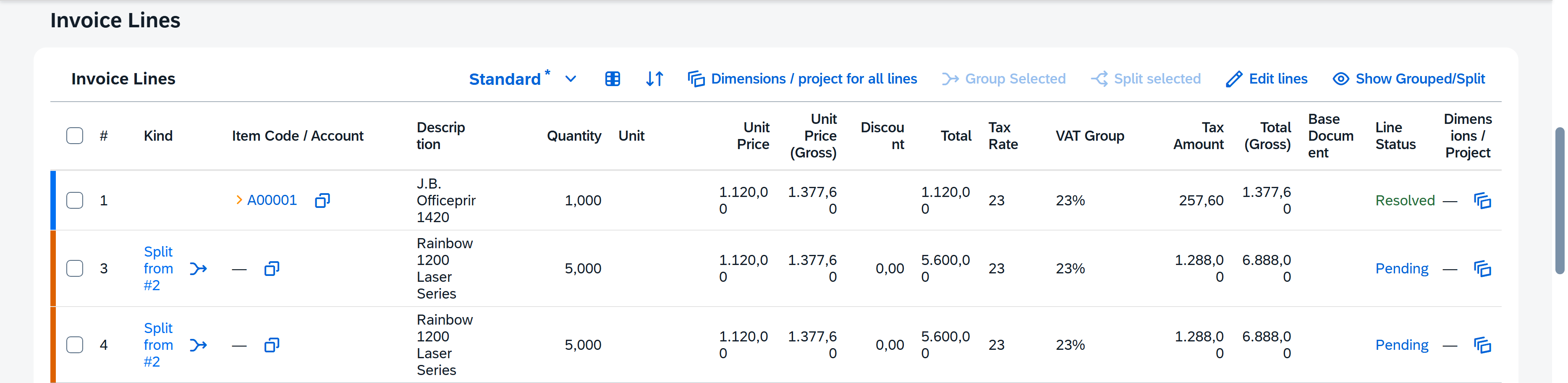The width and height of the screenshot is (1568, 383).
Task: Open dimensions/project icon for row 4
Action: click(x=1482, y=345)
